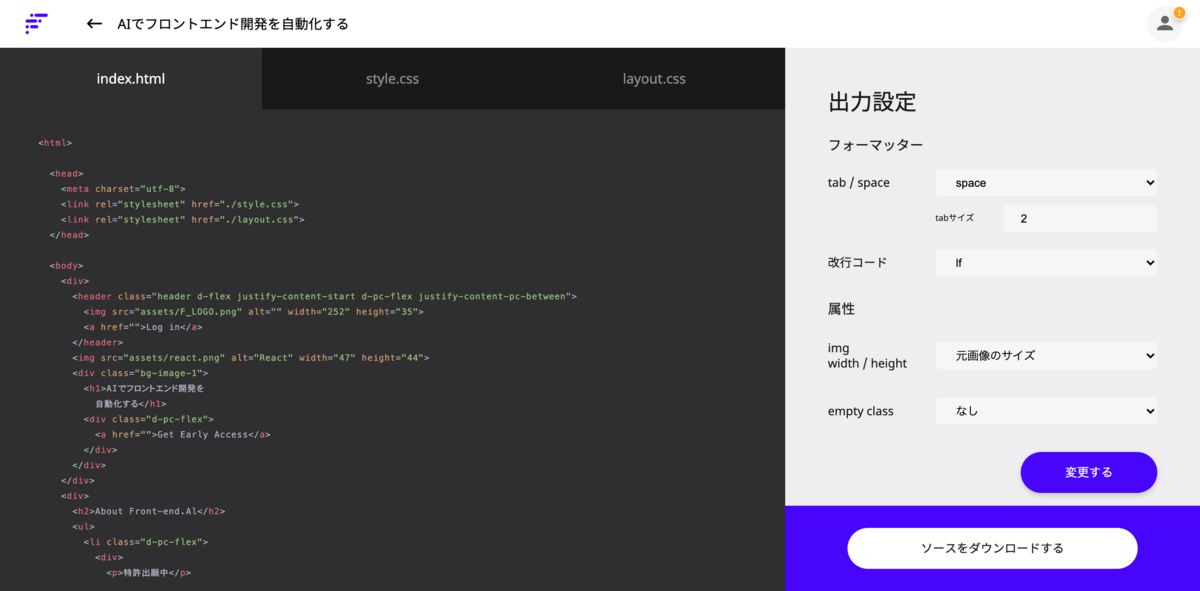Click the 改行コード label
The width and height of the screenshot is (1200, 591).
tap(857, 263)
